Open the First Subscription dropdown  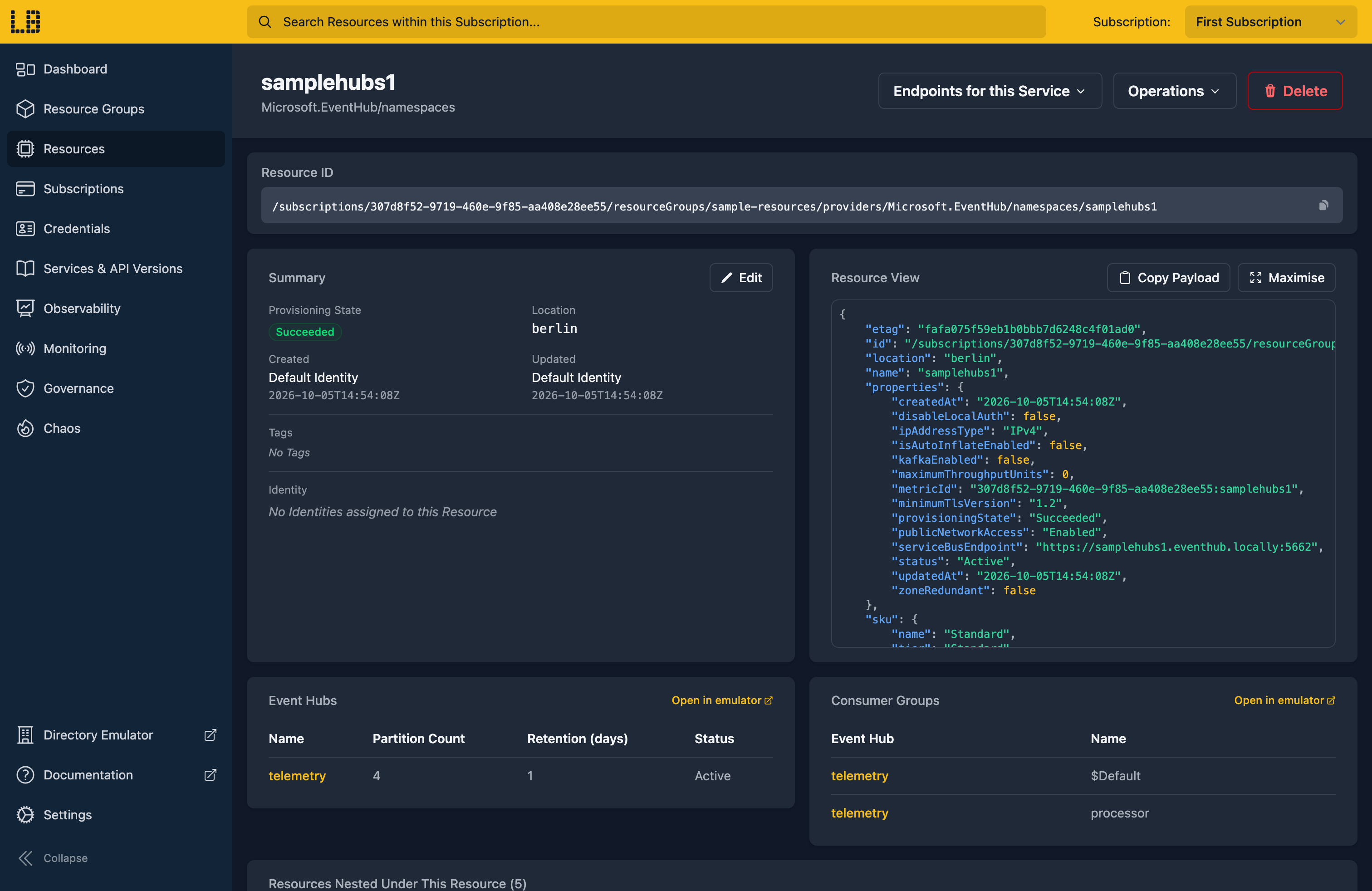pos(1270,22)
